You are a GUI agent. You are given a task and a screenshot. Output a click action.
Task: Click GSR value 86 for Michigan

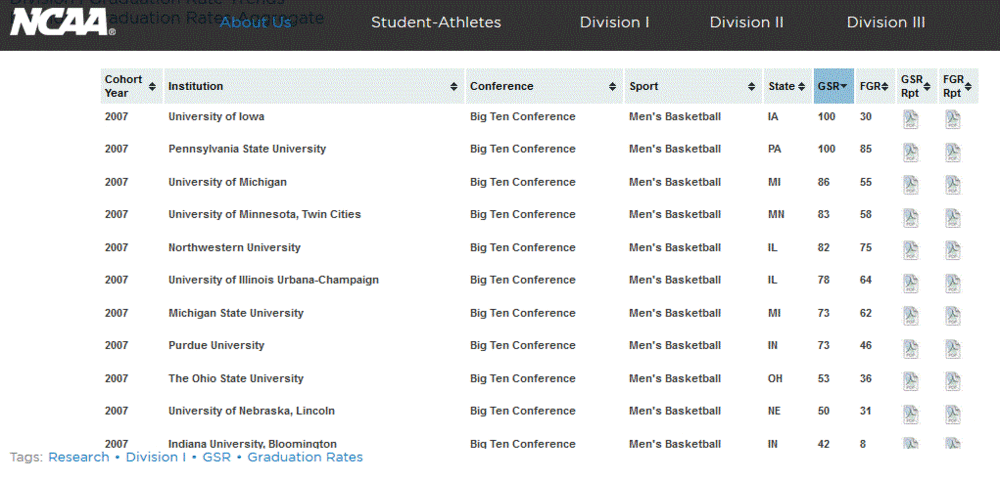coord(824,182)
